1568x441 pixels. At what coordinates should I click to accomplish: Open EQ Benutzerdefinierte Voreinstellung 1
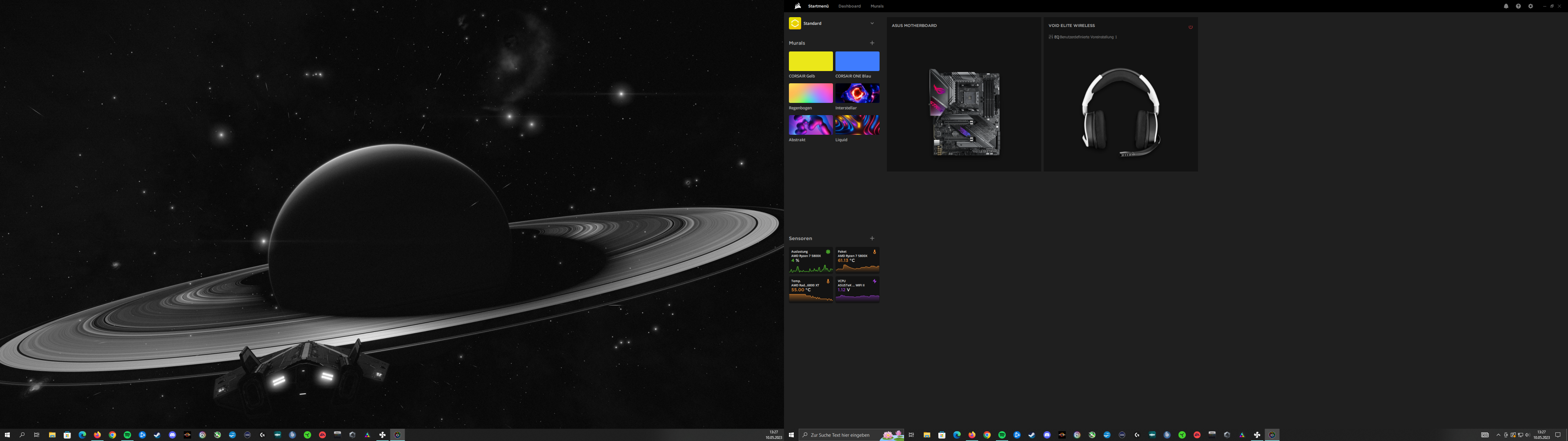coord(1088,37)
